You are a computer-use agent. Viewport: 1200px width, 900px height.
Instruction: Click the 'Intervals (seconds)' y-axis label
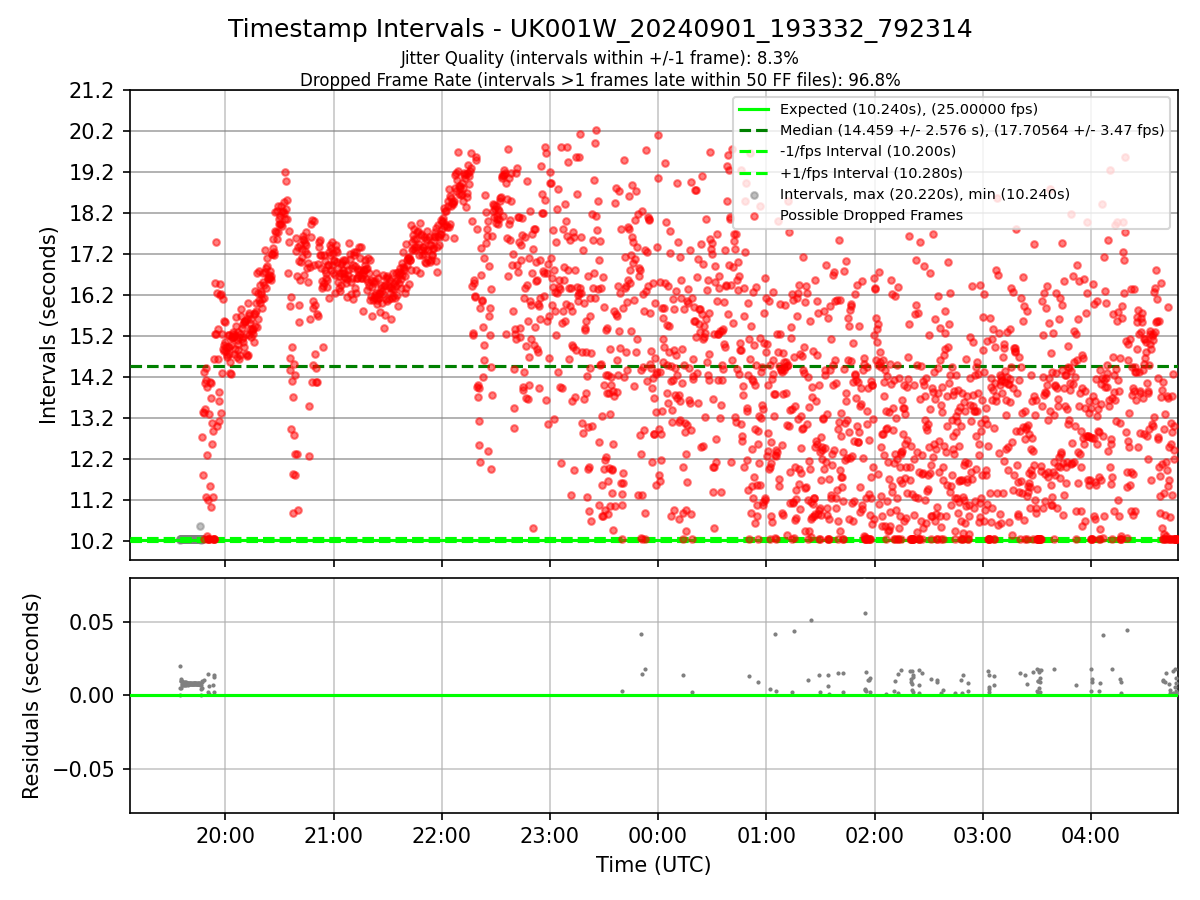coord(48,325)
